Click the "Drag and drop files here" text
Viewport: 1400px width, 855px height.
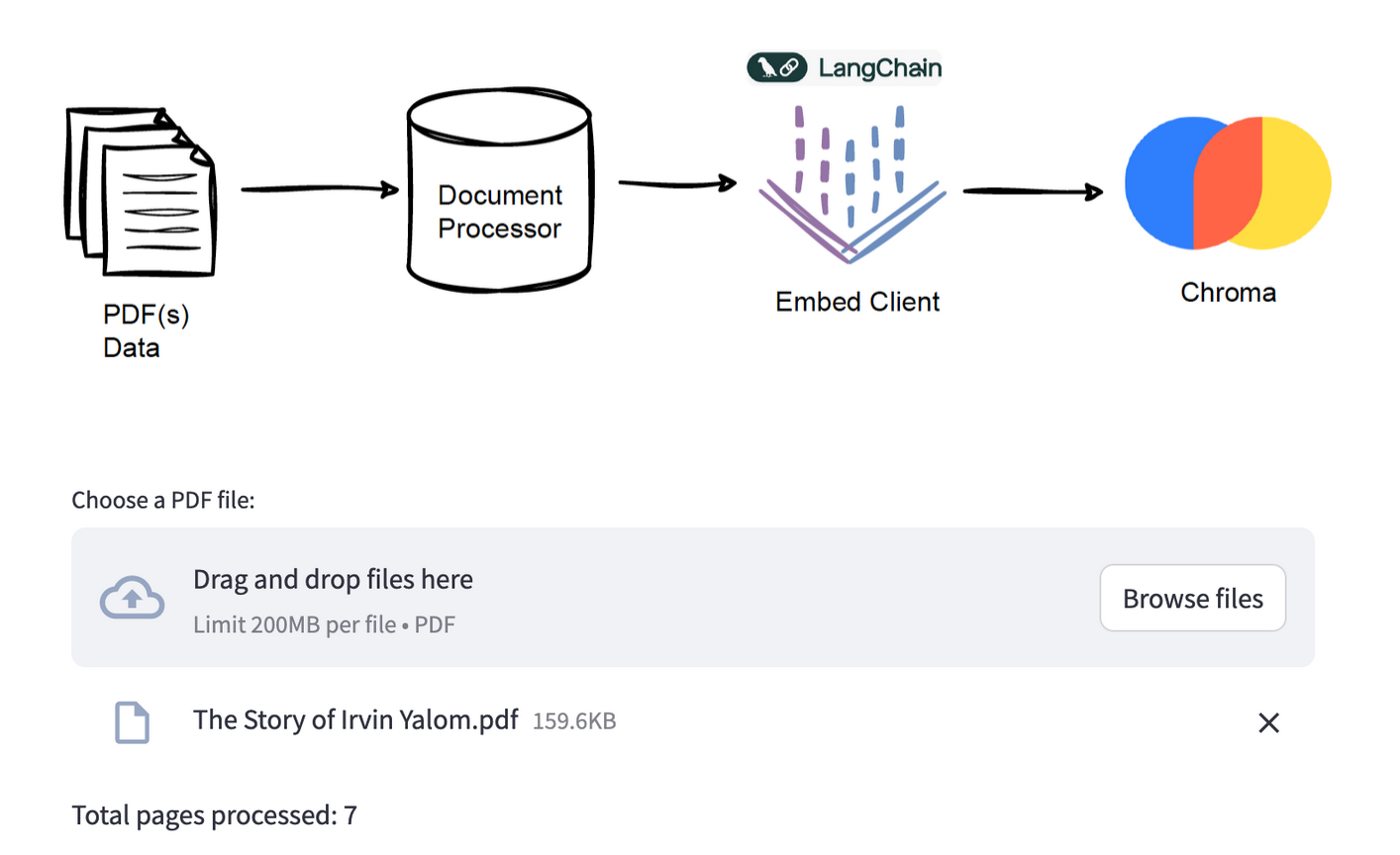click(333, 579)
